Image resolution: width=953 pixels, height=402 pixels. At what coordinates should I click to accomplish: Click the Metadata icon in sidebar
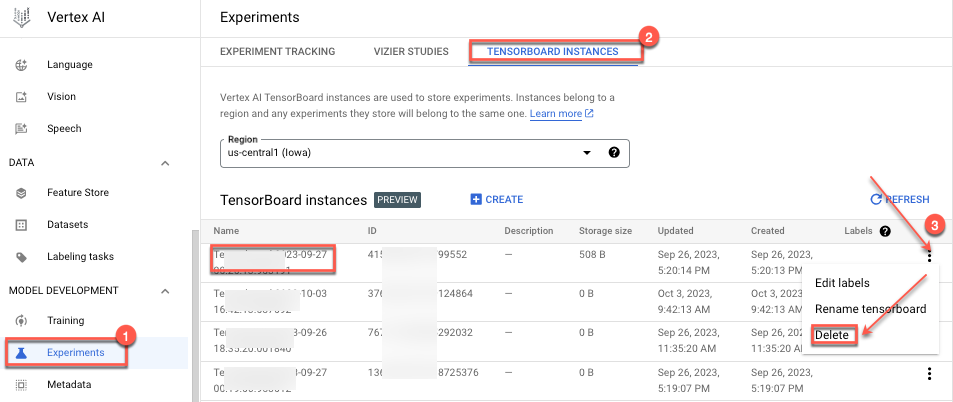coord(21,384)
